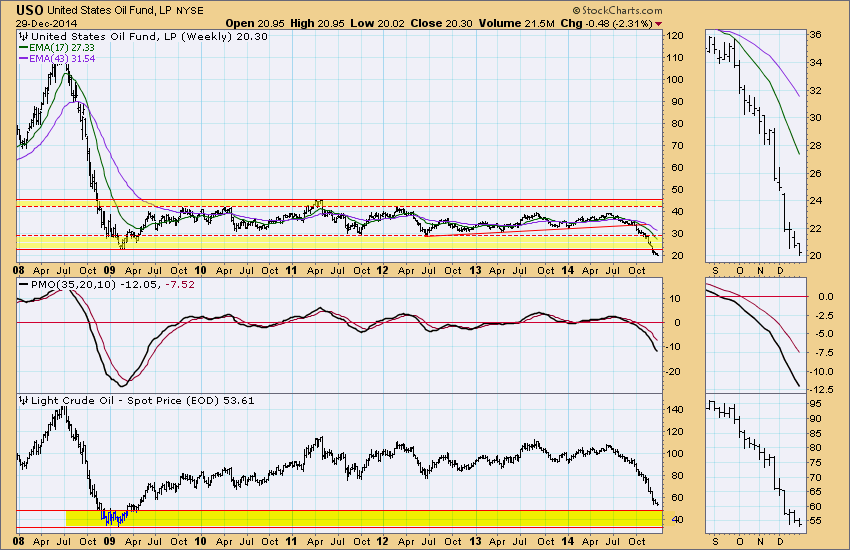Click the 55 label on zoomed crude axis
Image resolution: width=850 pixels, height=550 pixels.
[815, 521]
